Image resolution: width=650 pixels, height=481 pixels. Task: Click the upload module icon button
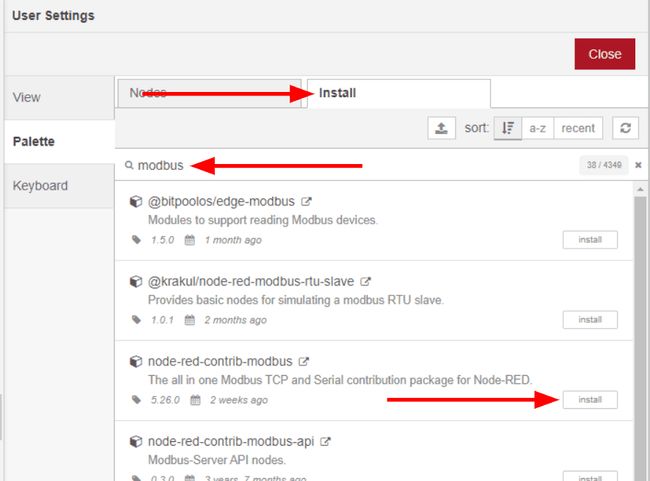(441, 128)
